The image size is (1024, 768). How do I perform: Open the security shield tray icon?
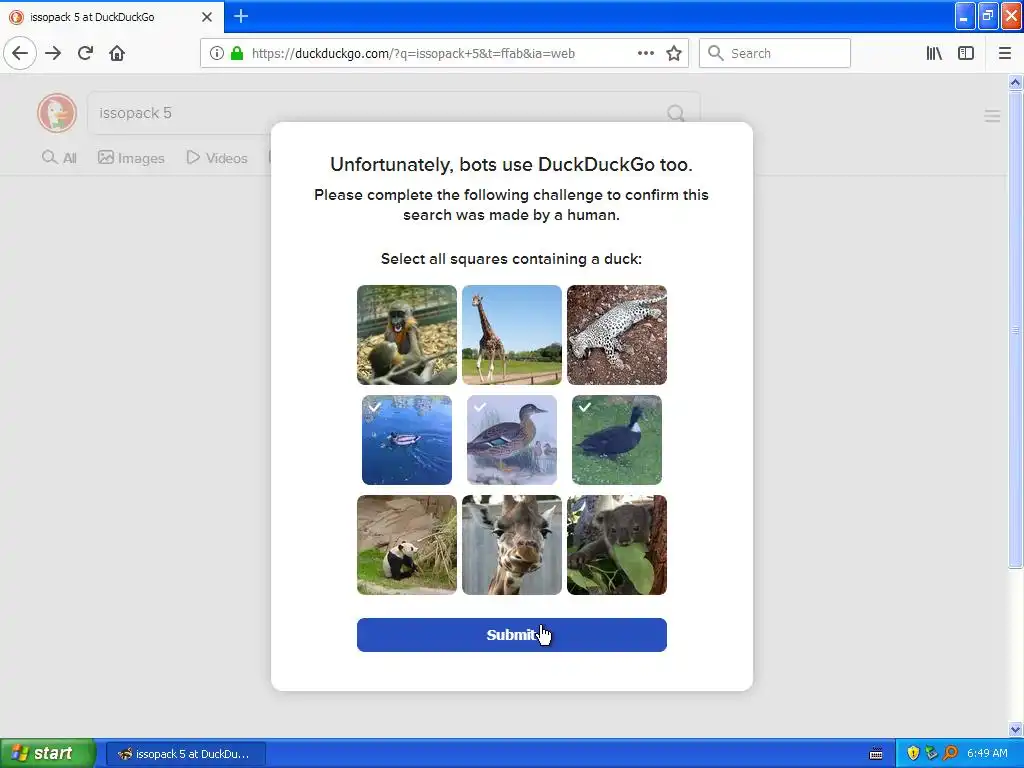point(913,754)
